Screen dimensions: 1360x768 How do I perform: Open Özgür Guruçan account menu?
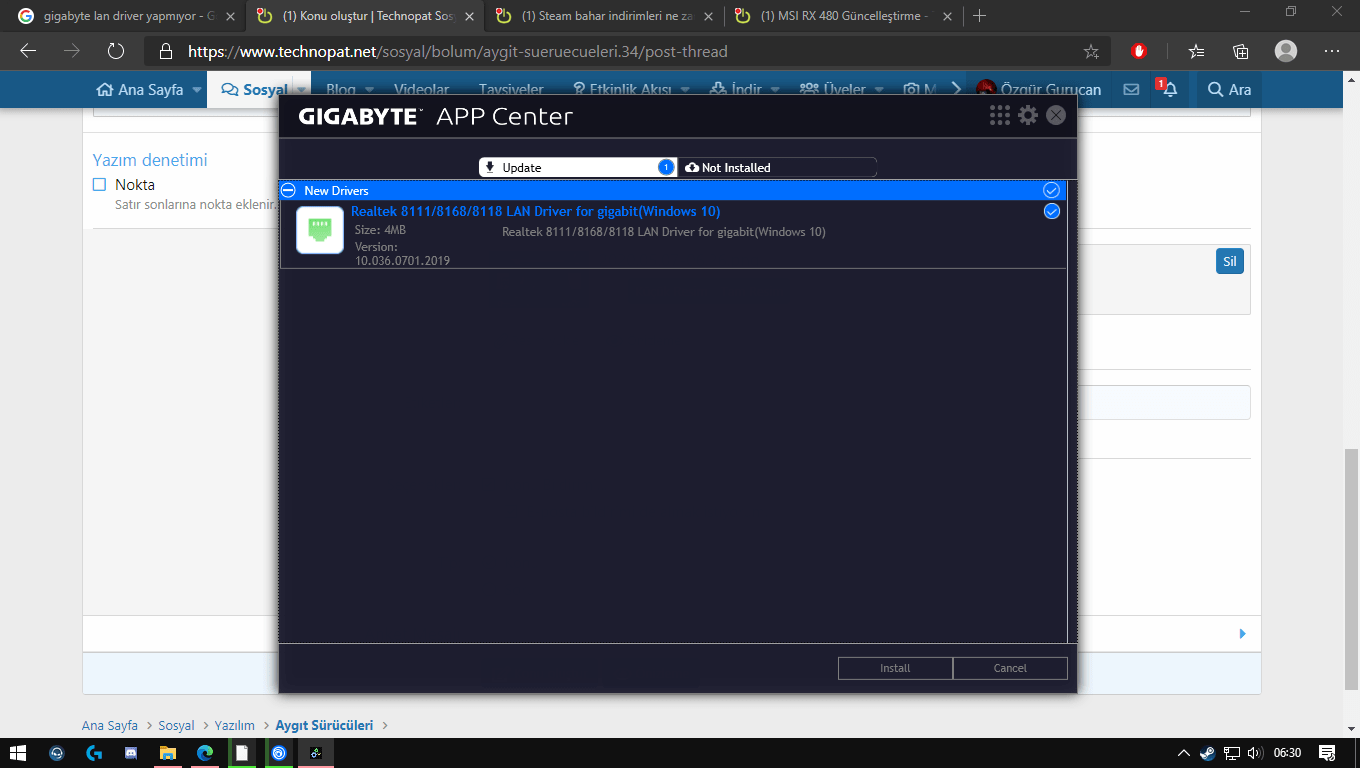point(1039,89)
